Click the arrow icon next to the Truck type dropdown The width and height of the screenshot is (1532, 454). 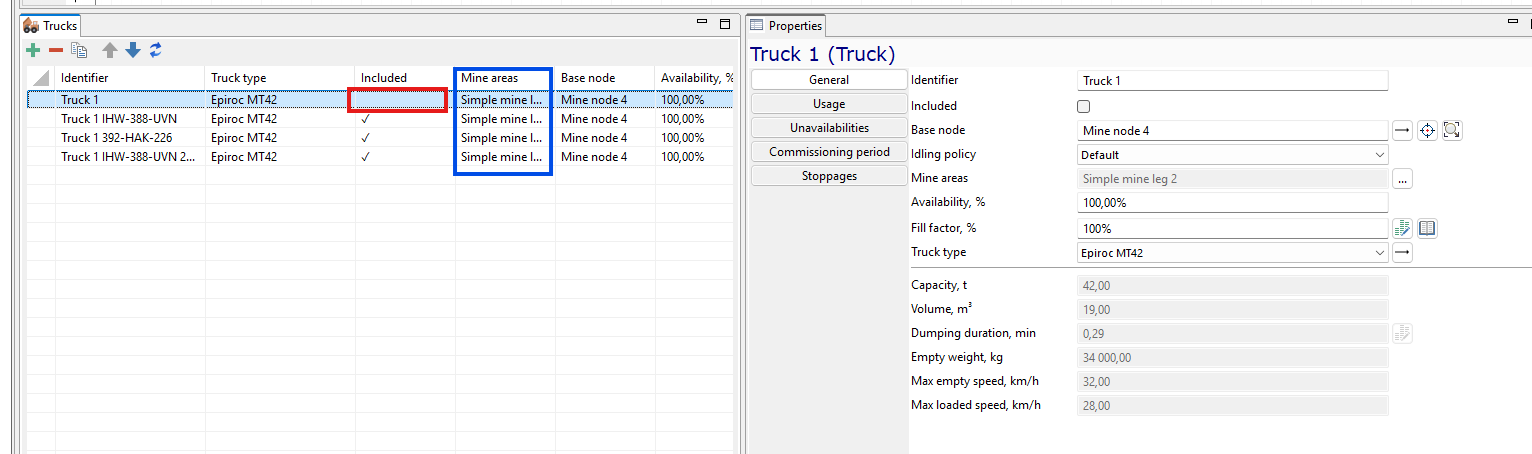point(1402,253)
